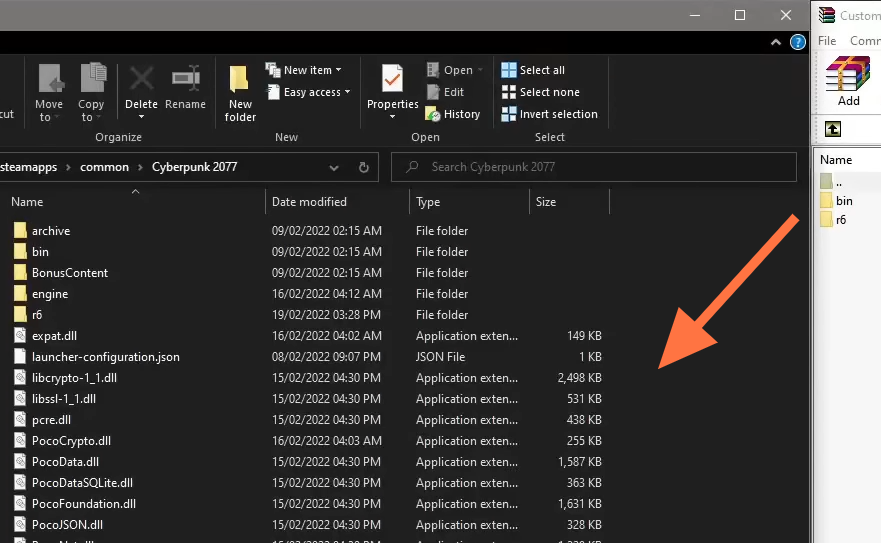This screenshot has height=543, width=881.
Task: Select the PocoFoundation.dll file icon
Action: pyautogui.click(x=20, y=504)
